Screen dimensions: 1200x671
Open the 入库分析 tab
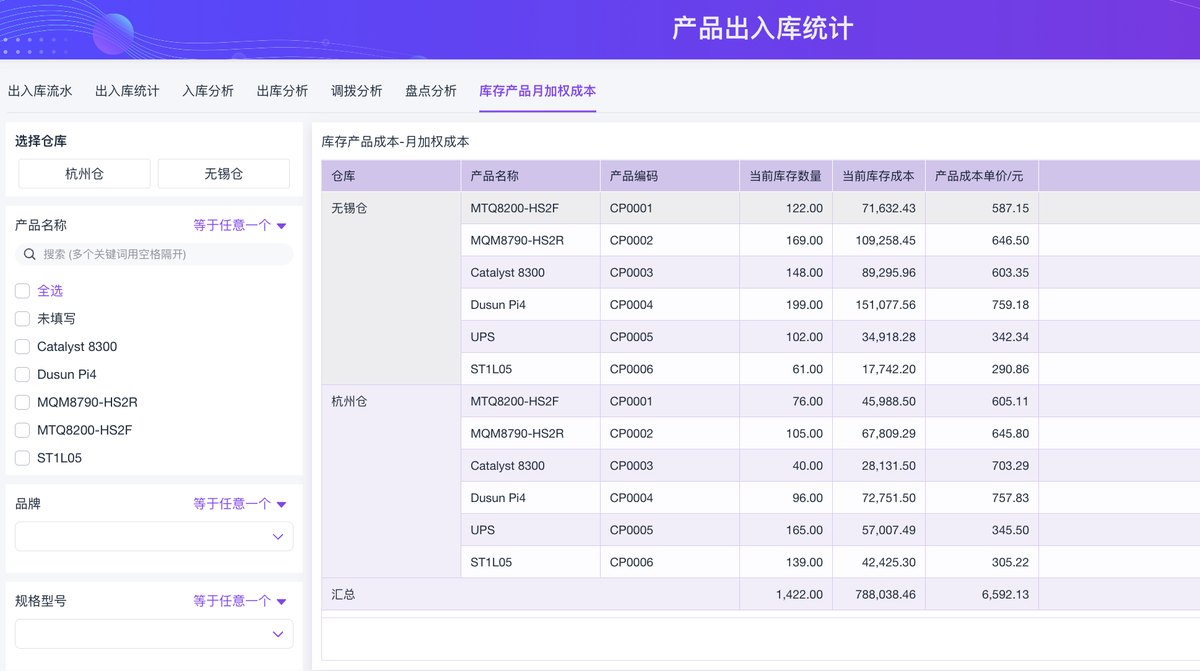coord(208,91)
